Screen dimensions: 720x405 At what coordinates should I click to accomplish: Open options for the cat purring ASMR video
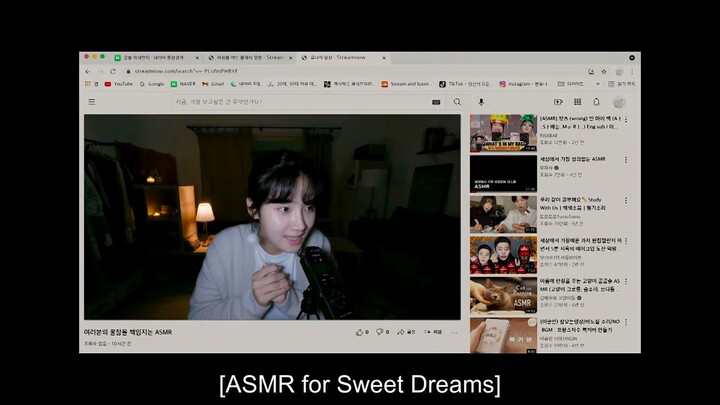coord(626,281)
